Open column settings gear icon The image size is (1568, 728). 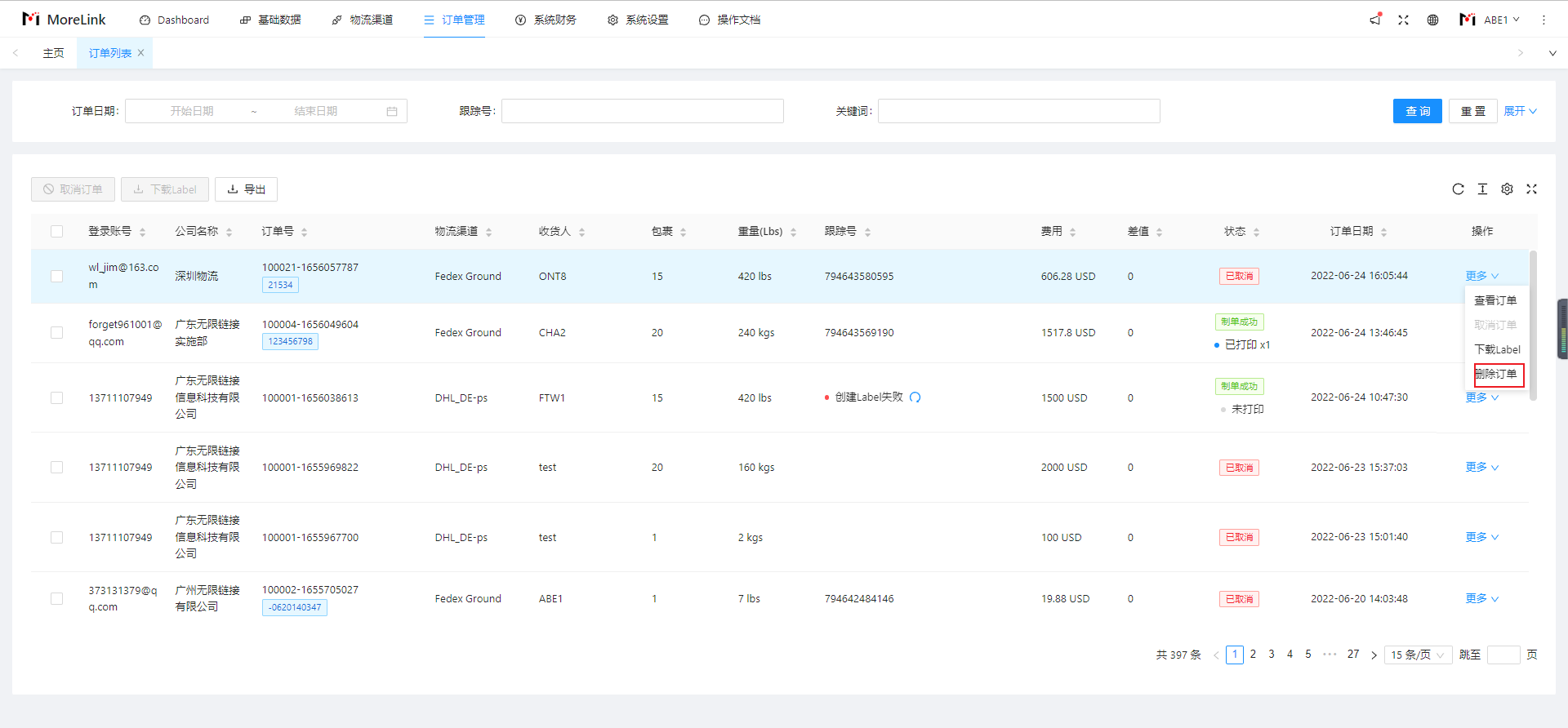coord(1507,189)
